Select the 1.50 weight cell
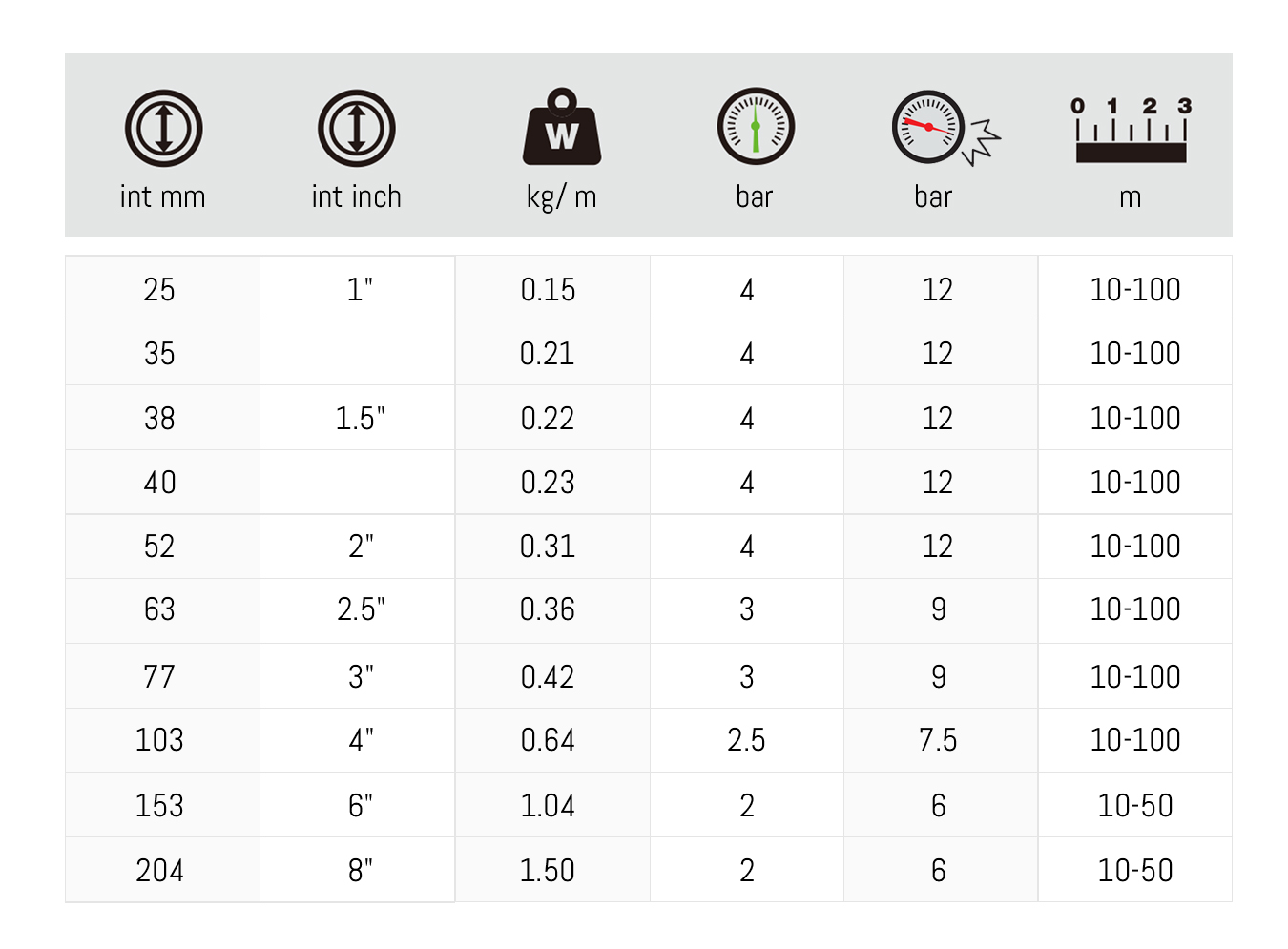Viewport: 1288px width, 949px height. pos(548,871)
